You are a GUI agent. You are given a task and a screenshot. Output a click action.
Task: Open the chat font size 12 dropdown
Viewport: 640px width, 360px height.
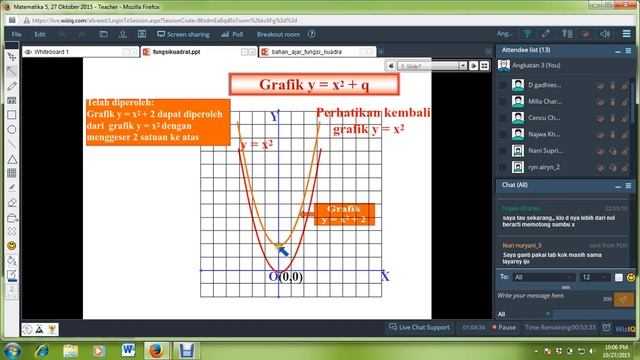[595, 278]
